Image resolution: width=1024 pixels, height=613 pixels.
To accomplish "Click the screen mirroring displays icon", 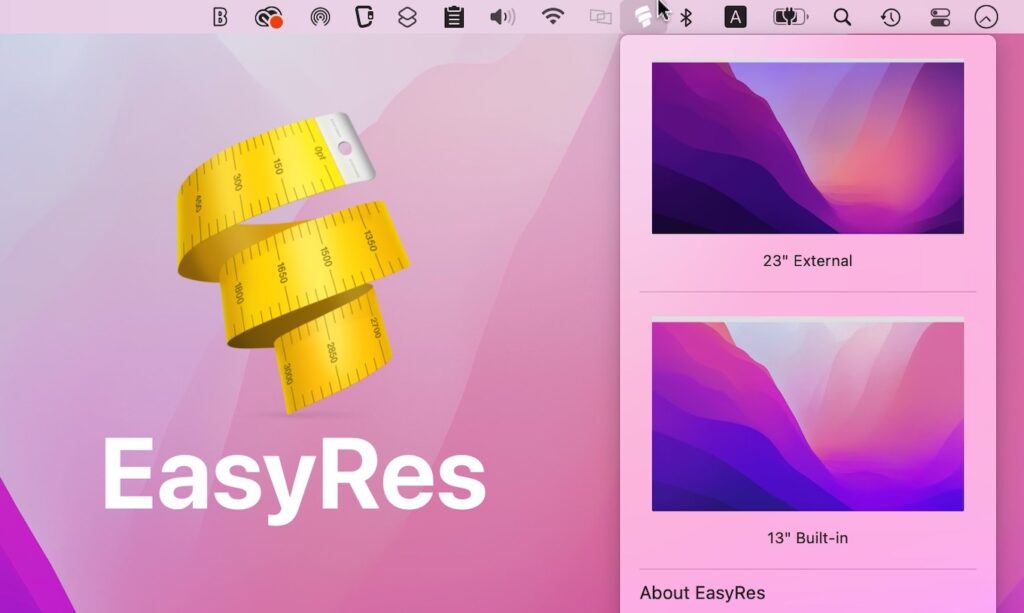I will (601, 16).
